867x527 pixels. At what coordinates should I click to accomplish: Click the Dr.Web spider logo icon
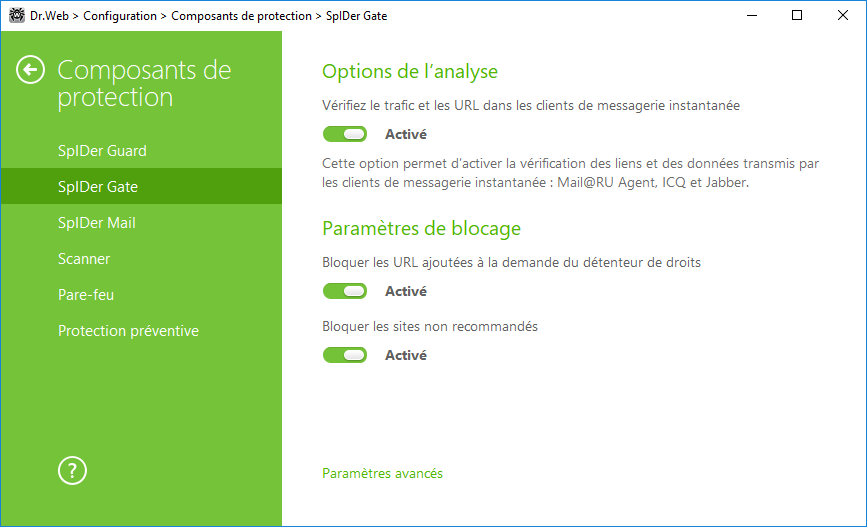point(17,15)
